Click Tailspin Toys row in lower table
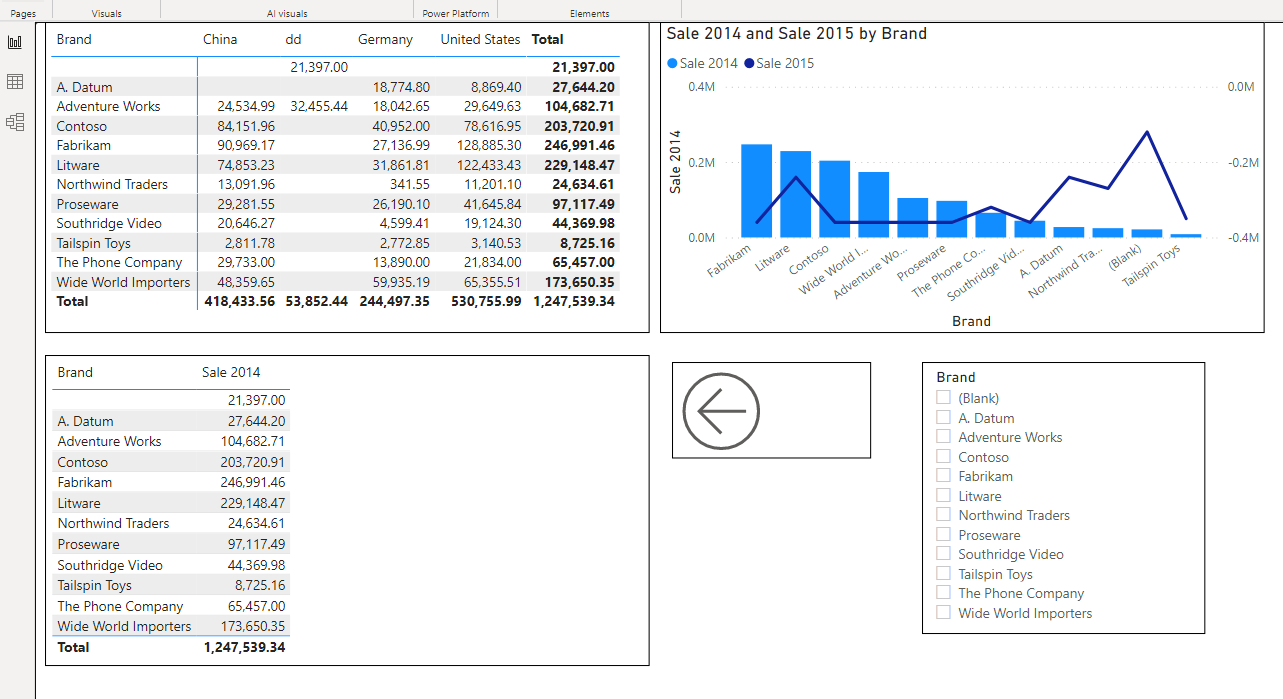 (171, 585)
